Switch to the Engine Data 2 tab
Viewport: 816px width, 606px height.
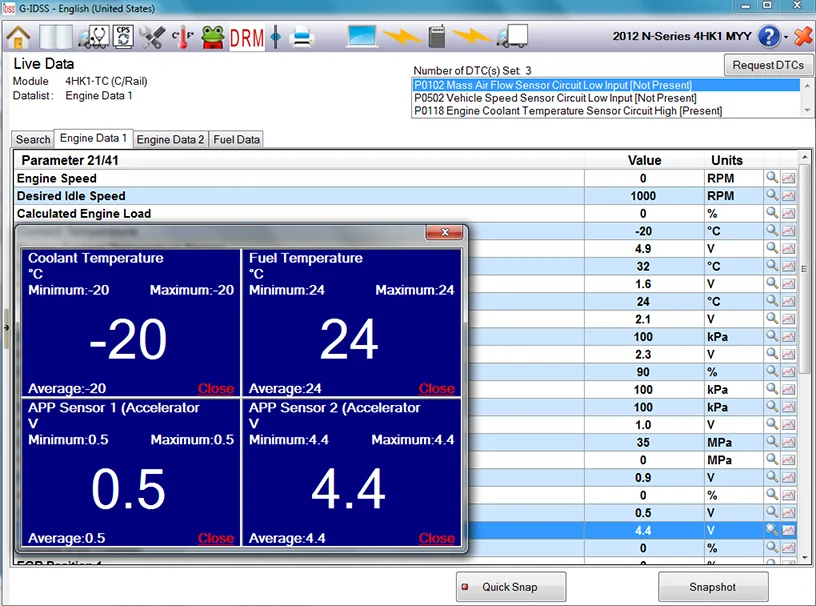pyautogui.click(x=170, y=140)
